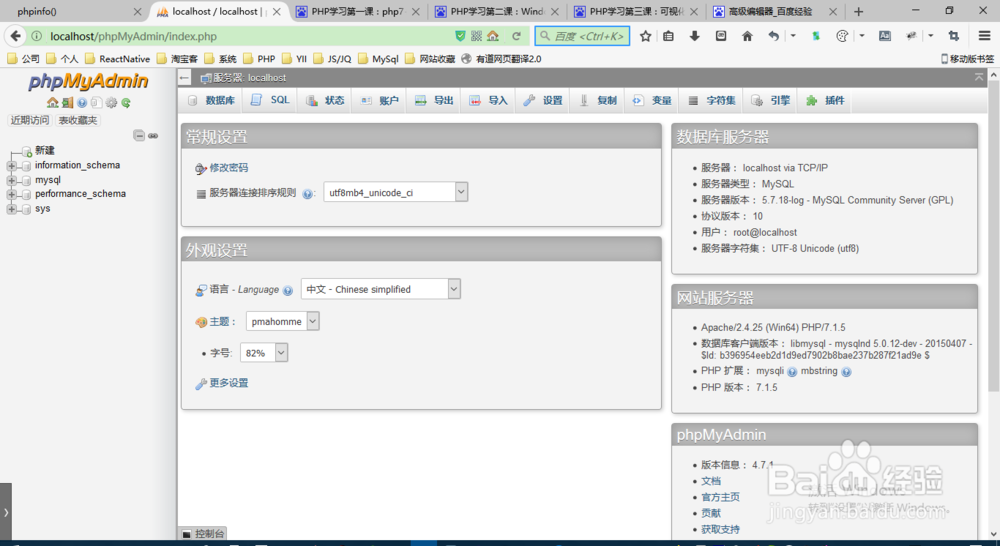Screen dimensions: 1000x546
Task: Click the 新建 database tree item
Action: click(x=45, y=151)
